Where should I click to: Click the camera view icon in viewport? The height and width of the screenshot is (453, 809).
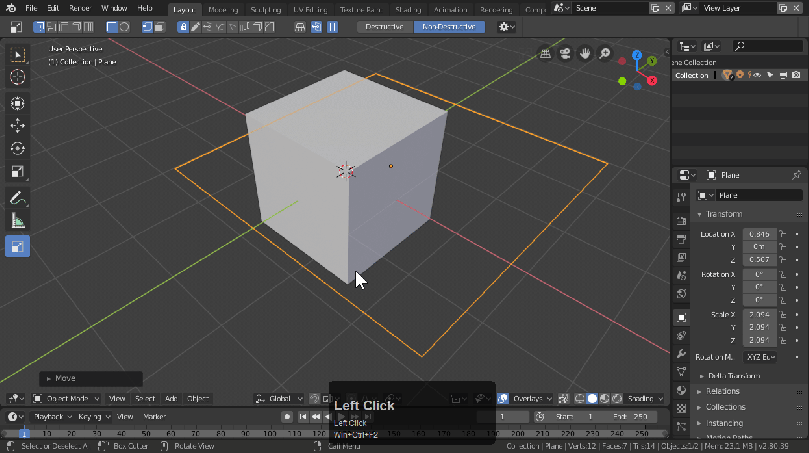[566, 53]
